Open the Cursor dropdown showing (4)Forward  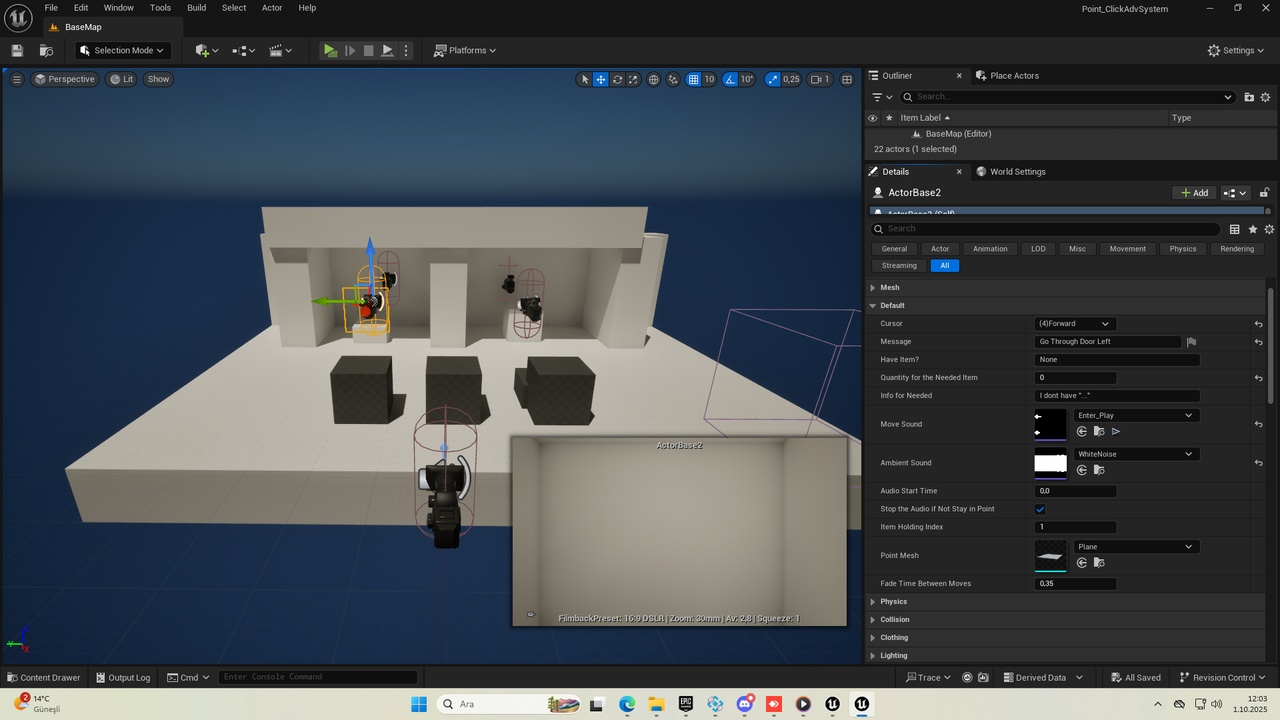click(x=1075, y=324)
